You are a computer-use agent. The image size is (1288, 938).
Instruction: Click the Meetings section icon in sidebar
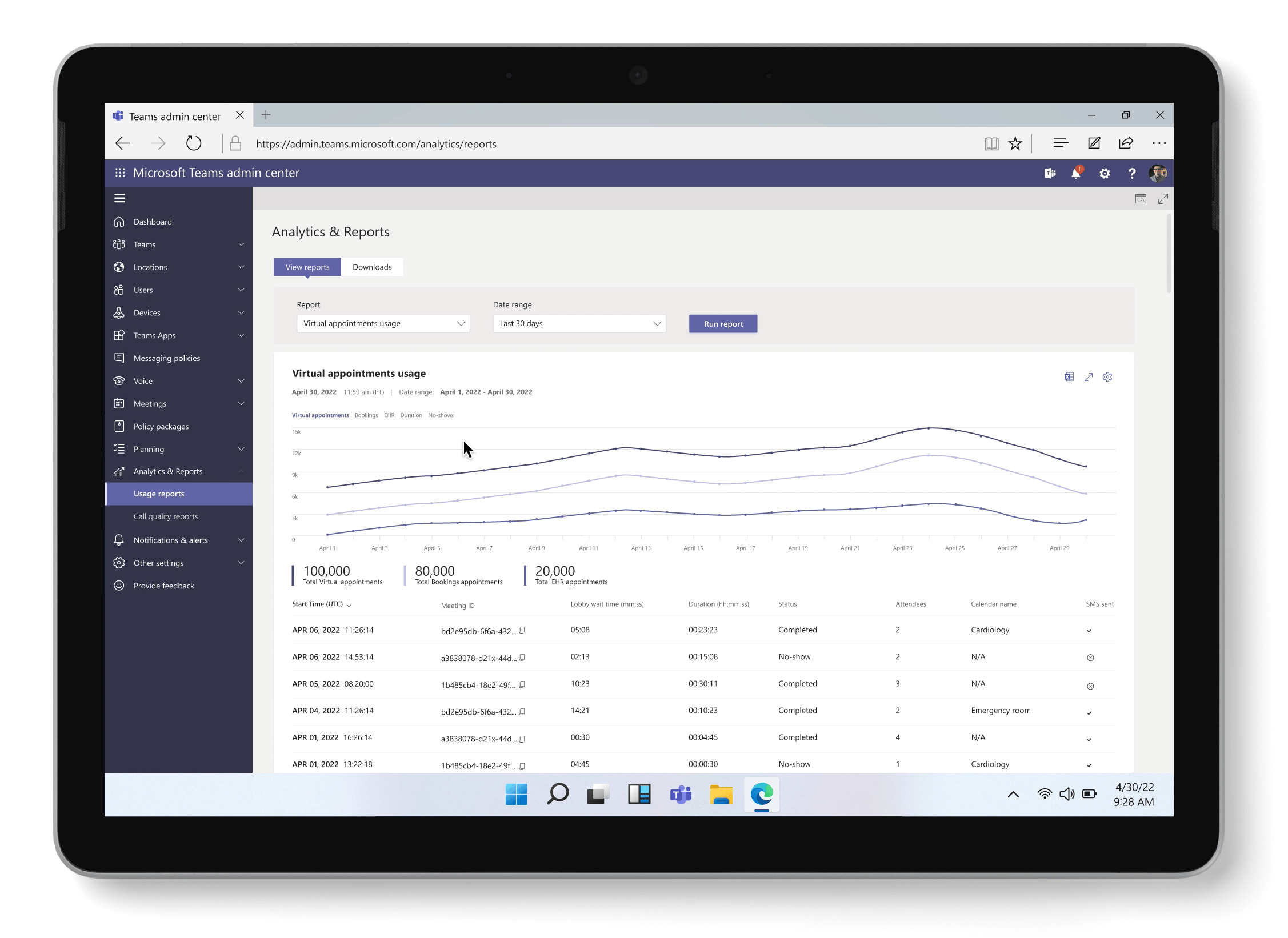click(x=119, y=403)
